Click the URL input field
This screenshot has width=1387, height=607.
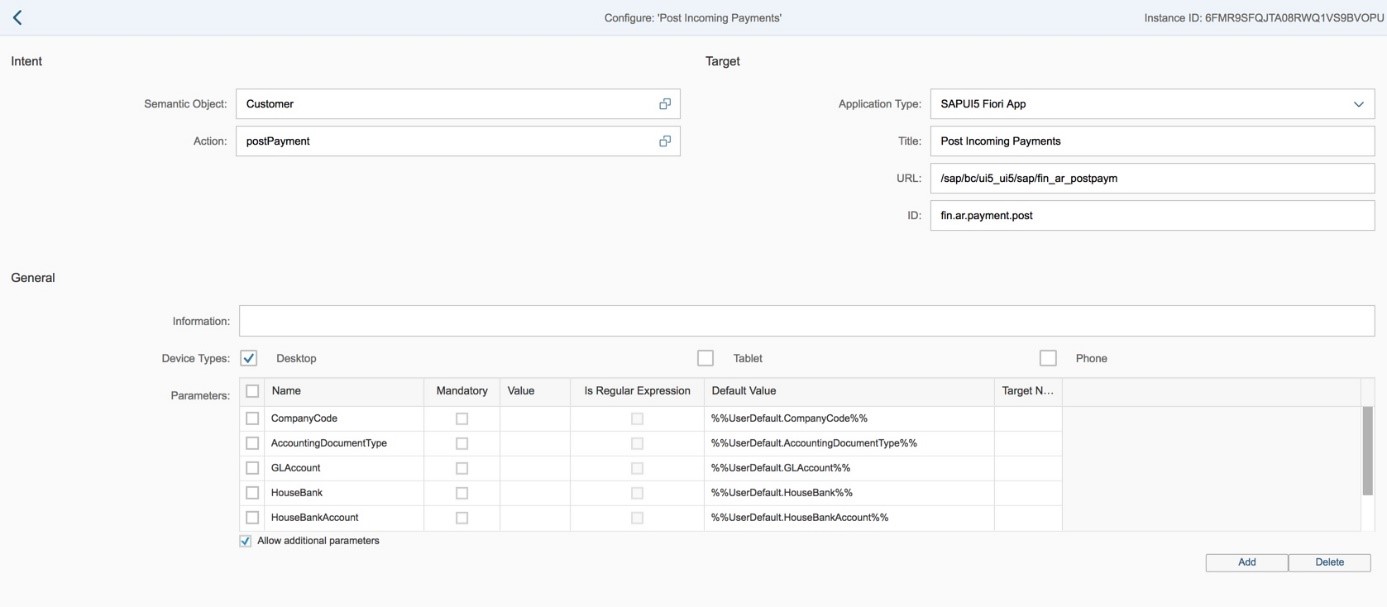[1151, 178]
